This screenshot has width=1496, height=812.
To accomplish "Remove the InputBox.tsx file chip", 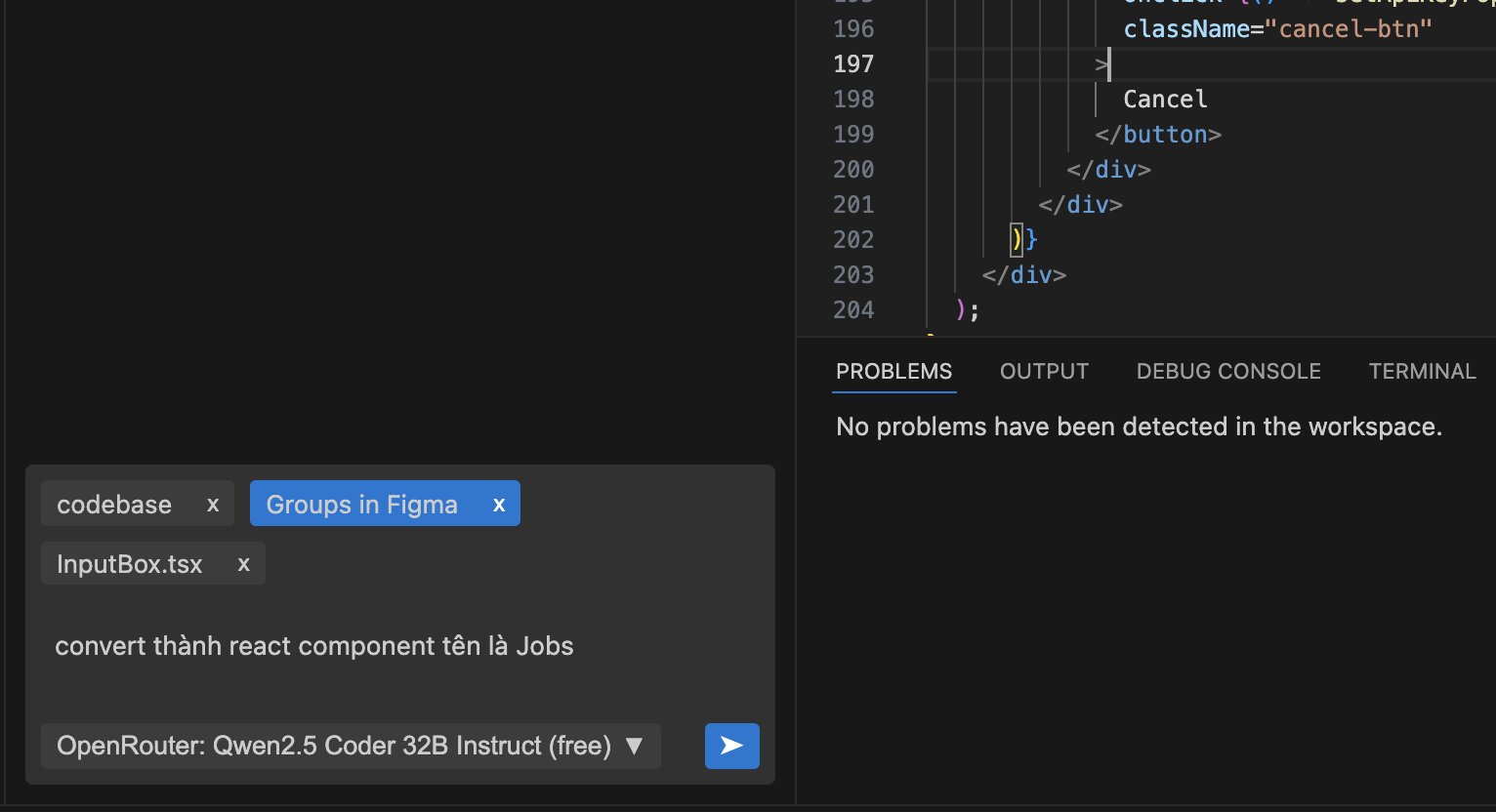I will (x=244, y=564).
